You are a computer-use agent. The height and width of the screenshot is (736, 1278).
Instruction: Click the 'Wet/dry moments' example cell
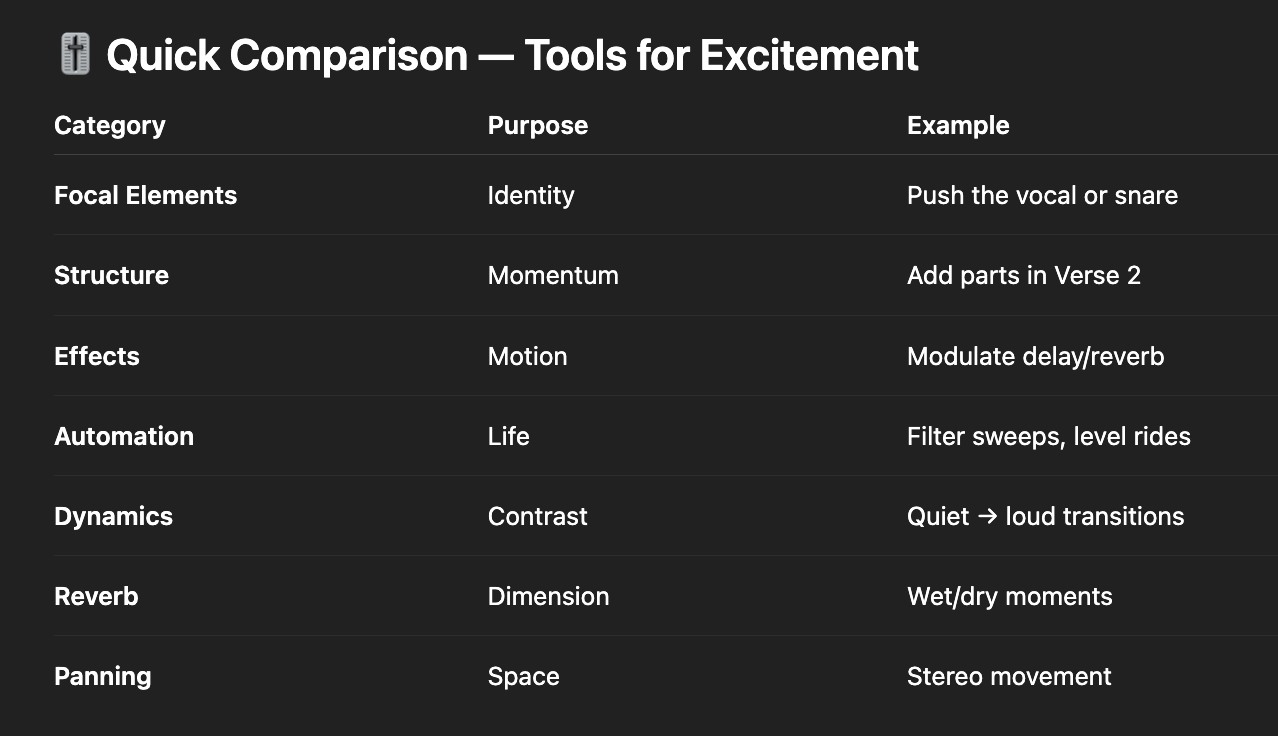coord(1009,596)
